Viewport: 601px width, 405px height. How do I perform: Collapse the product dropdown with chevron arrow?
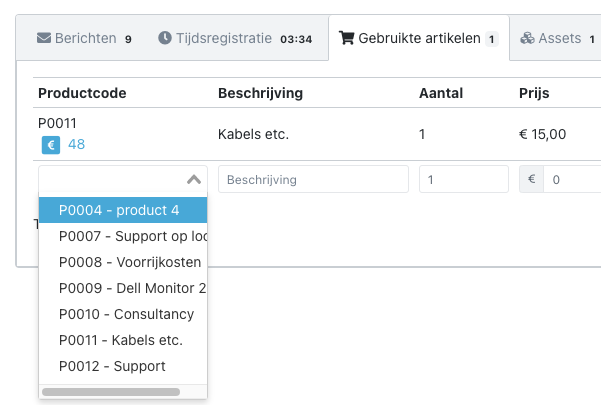(x=194, y=179)
